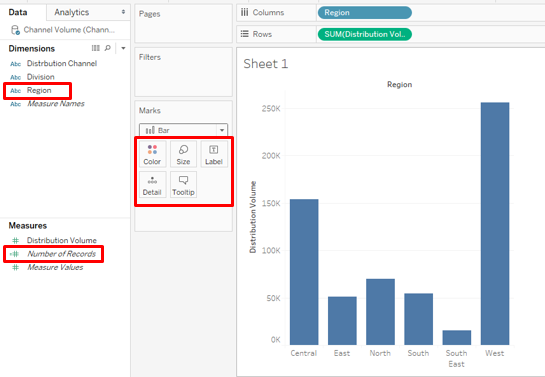Click the Filters shelf

[183, 72]
